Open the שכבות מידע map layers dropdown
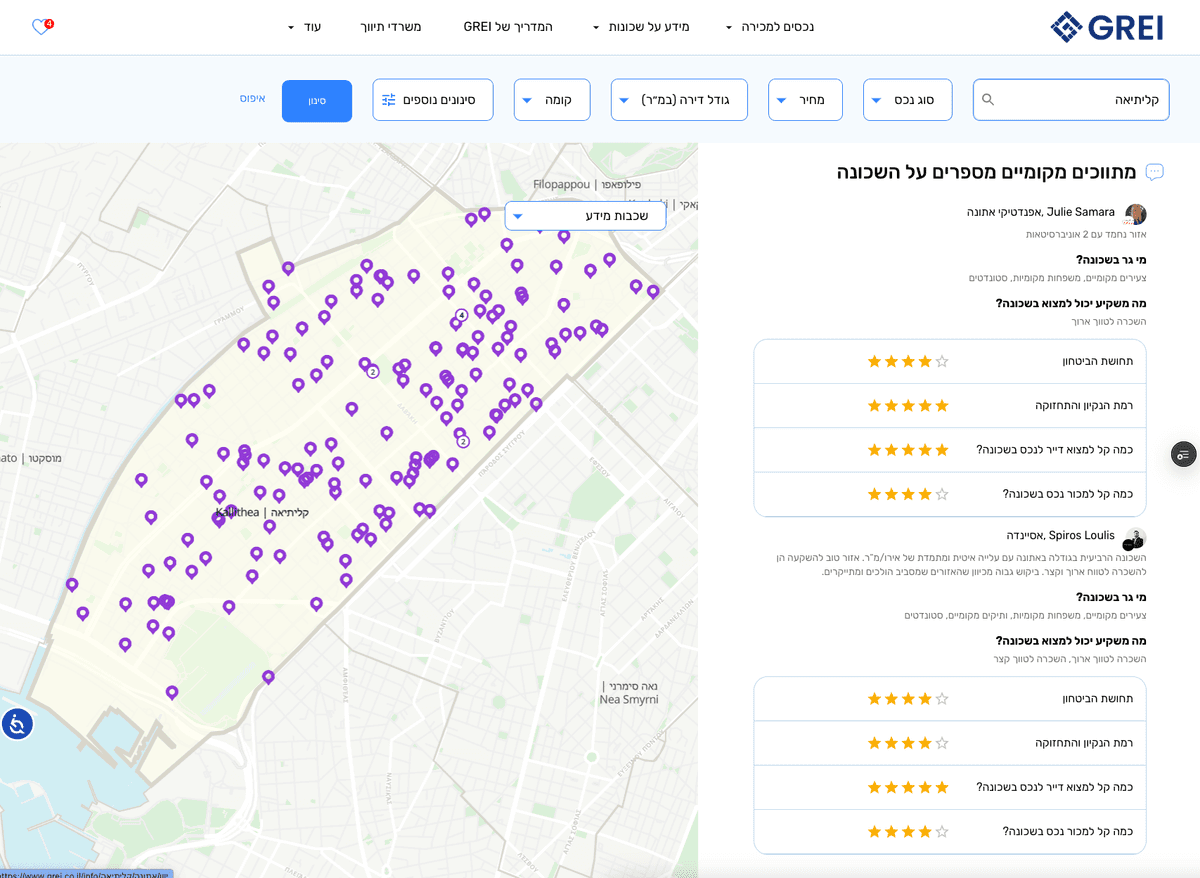The height and width of the screenshot is (878, 1200). [585, 216]
